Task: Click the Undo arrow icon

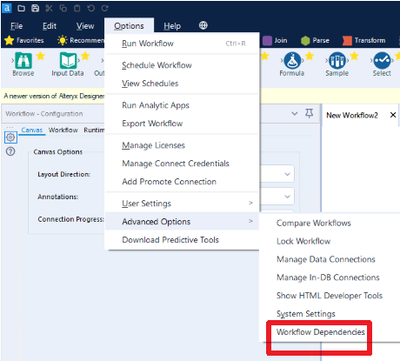Action: tap(91, 8)
